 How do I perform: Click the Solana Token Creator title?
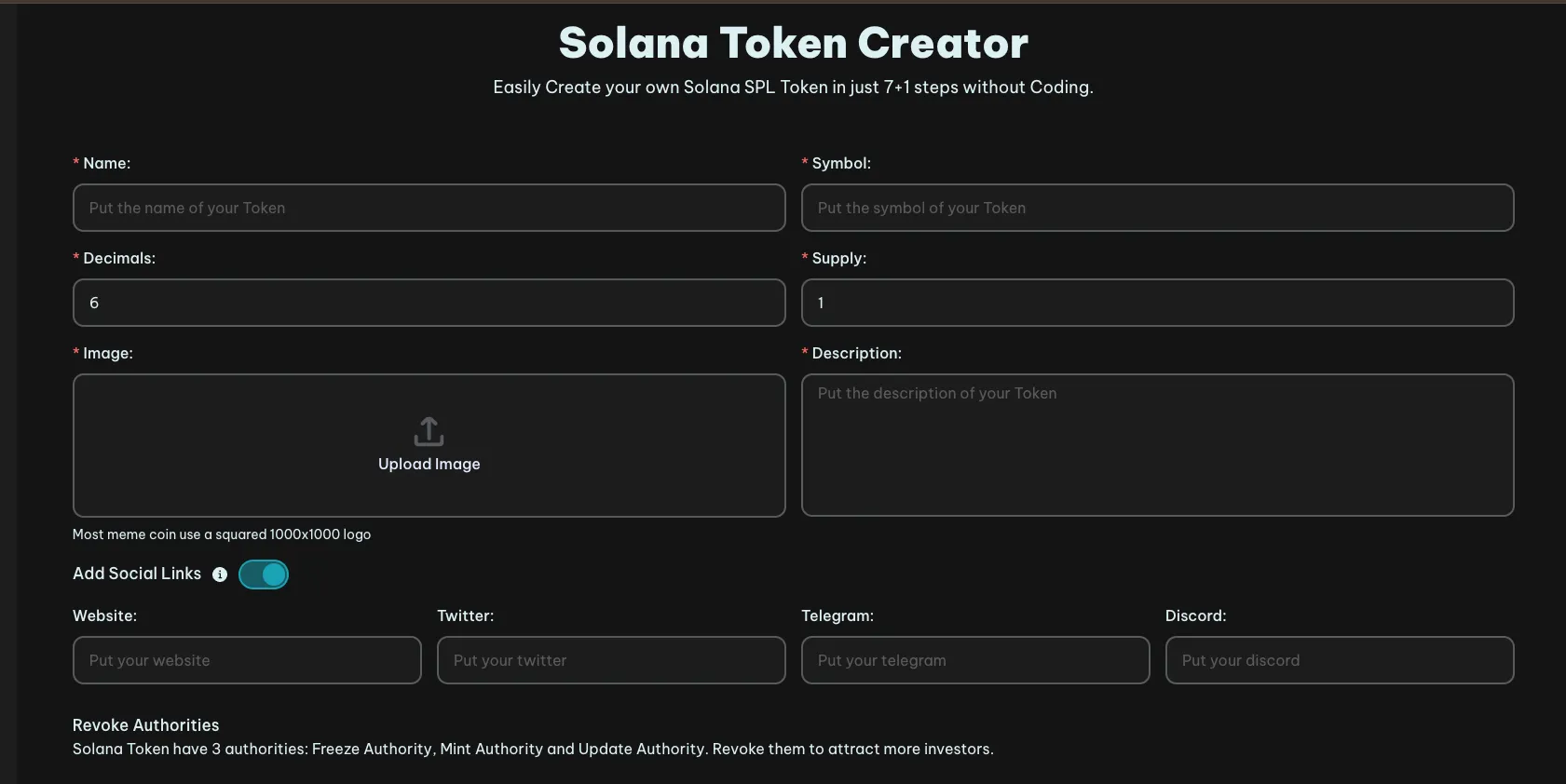[793, 43]
